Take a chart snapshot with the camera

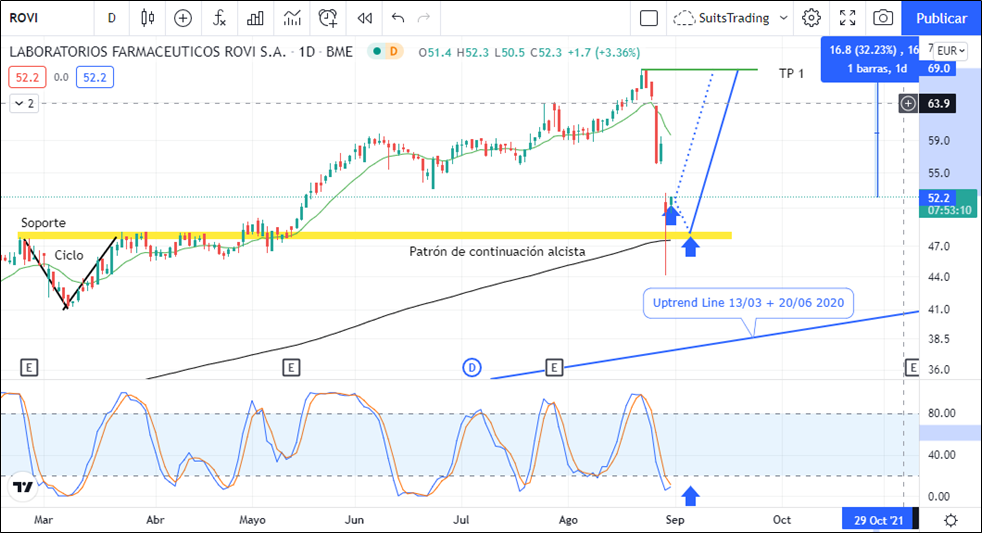883,18
